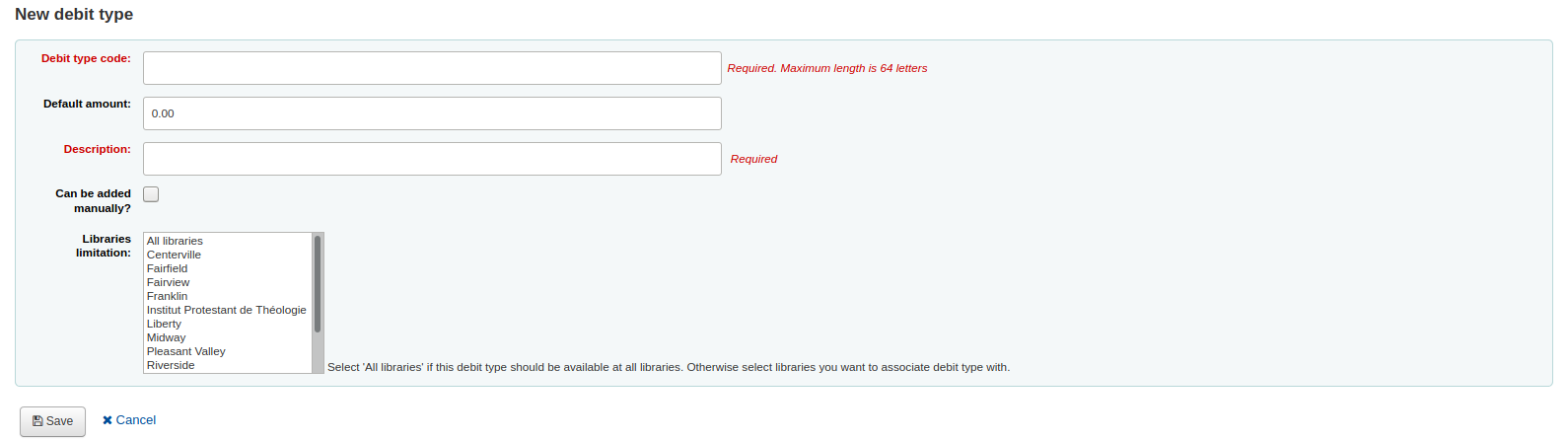Click the libraries list scrollbar
Screen dimensions: 1568x441
[318, 286]
